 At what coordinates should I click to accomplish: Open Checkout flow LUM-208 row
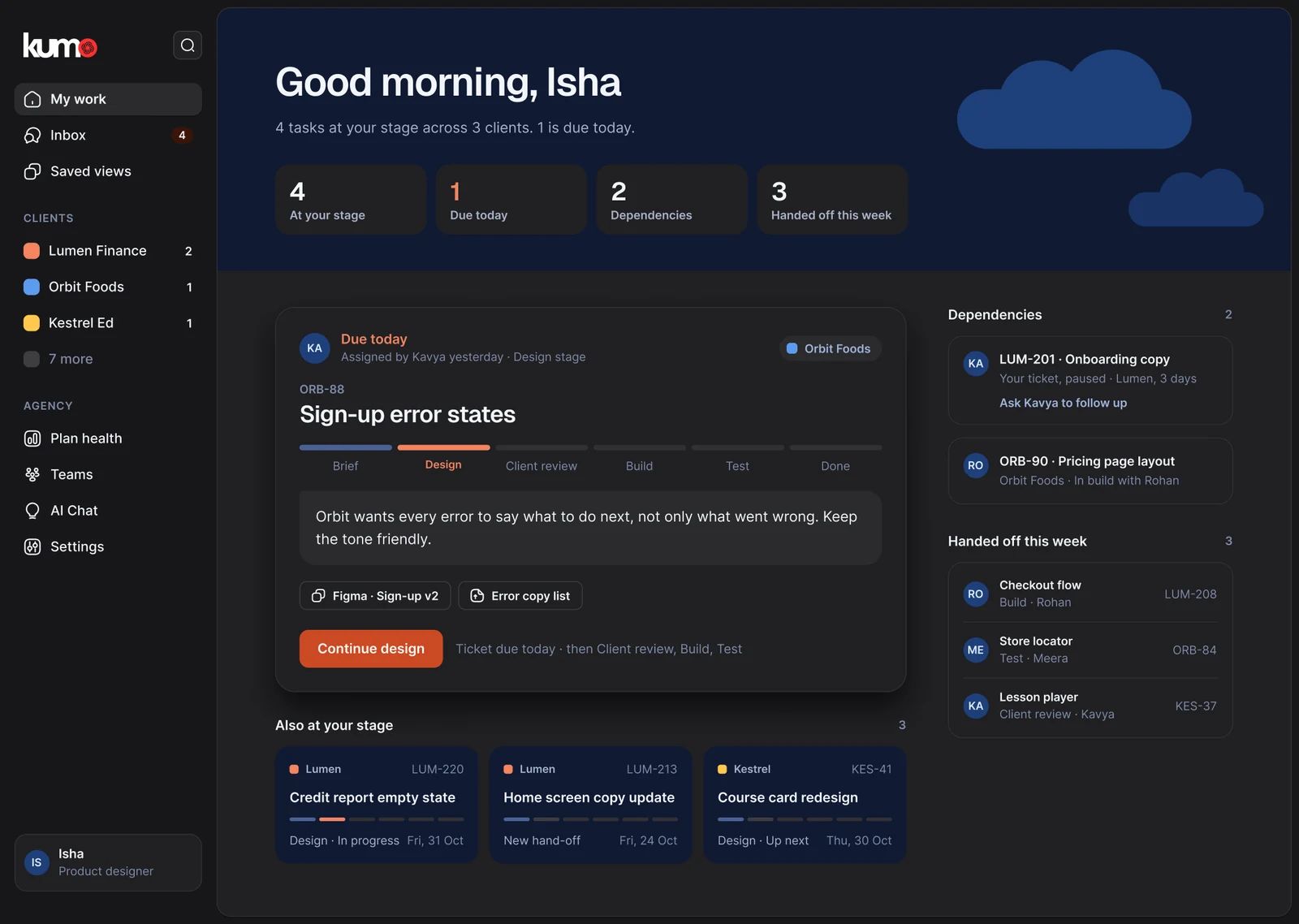tap(1090, 594)
